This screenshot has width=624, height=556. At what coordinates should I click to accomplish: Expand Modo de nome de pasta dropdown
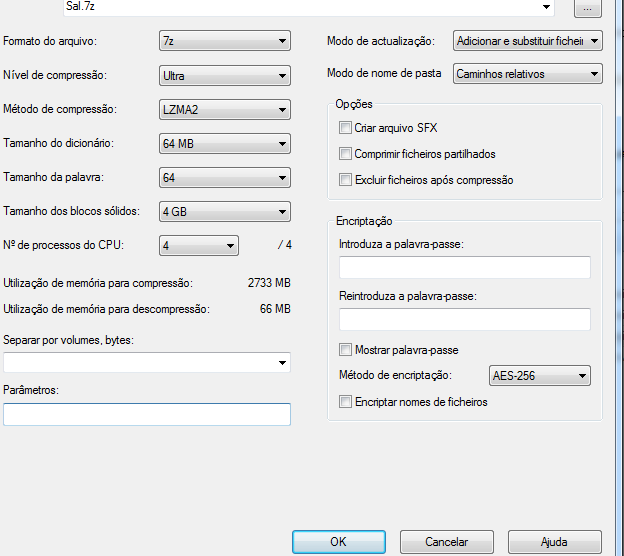(527, 74)
